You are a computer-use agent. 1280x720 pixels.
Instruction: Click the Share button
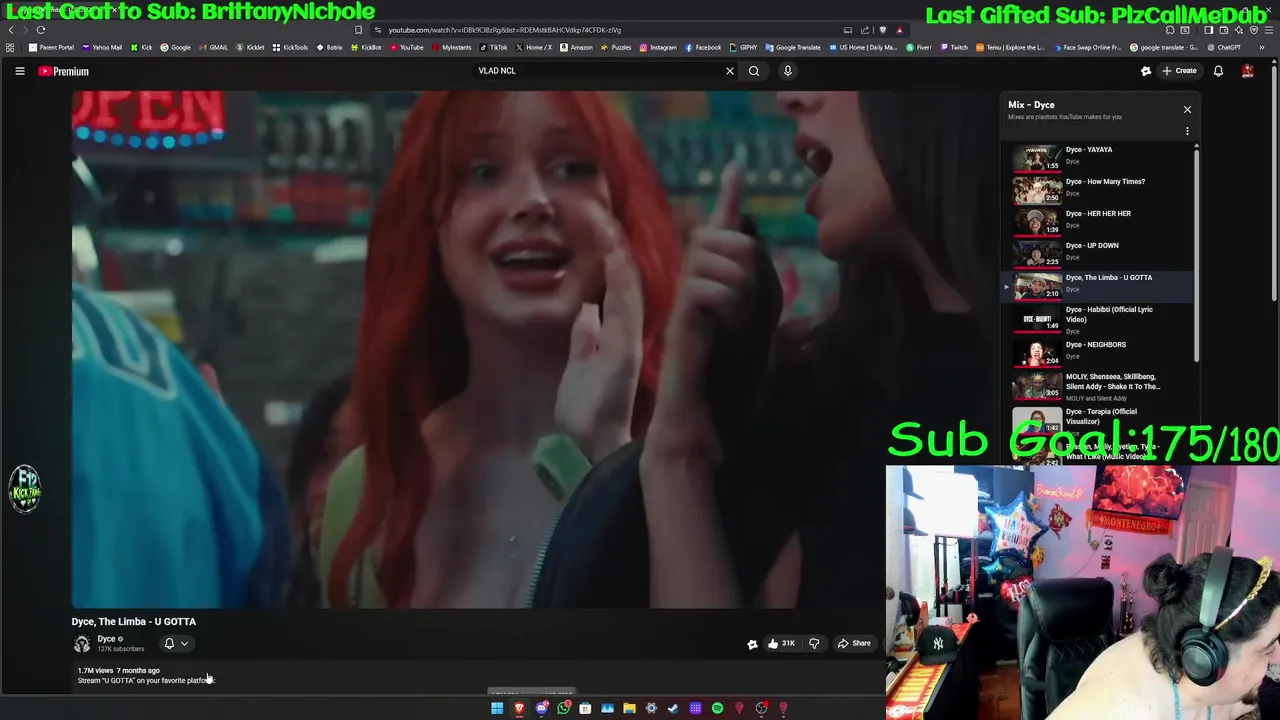(x=854, y=643)
